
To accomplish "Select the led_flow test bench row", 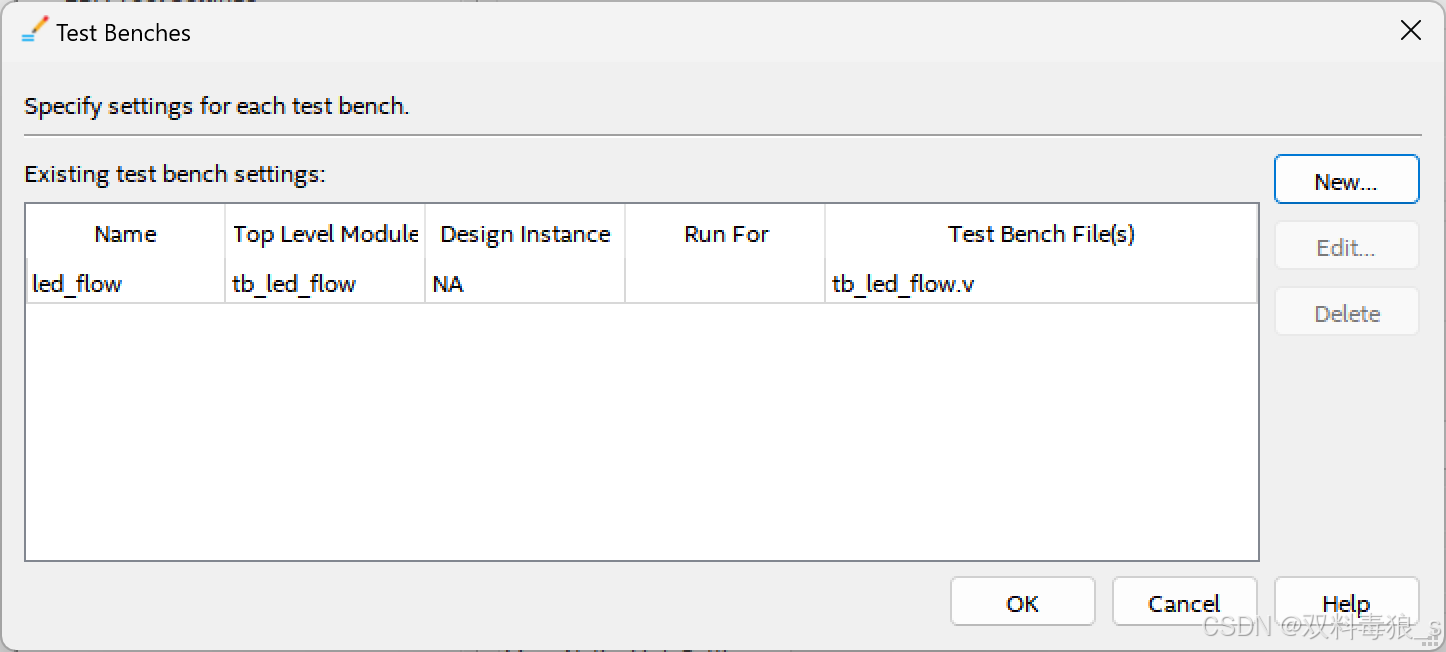I will pos(77,284).
